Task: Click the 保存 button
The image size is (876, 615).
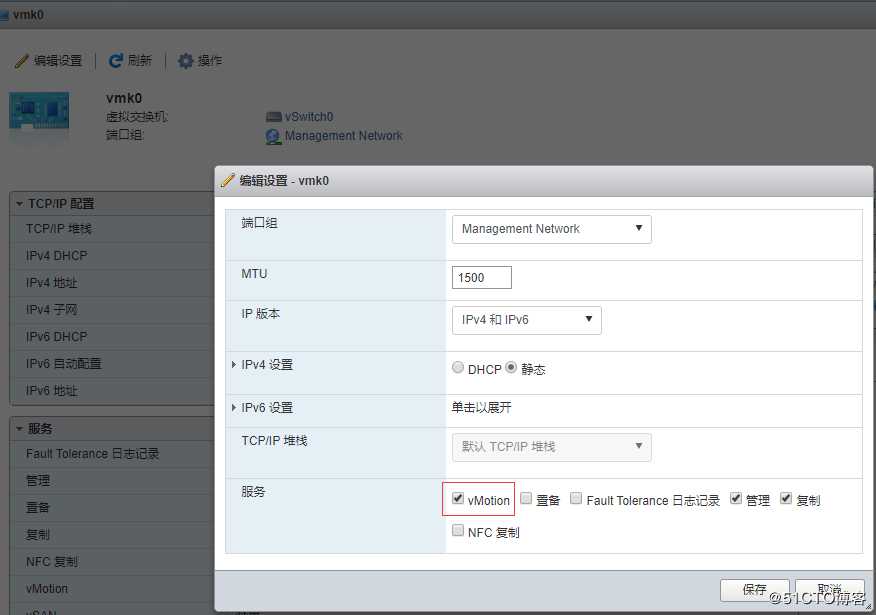Action: 754,590
